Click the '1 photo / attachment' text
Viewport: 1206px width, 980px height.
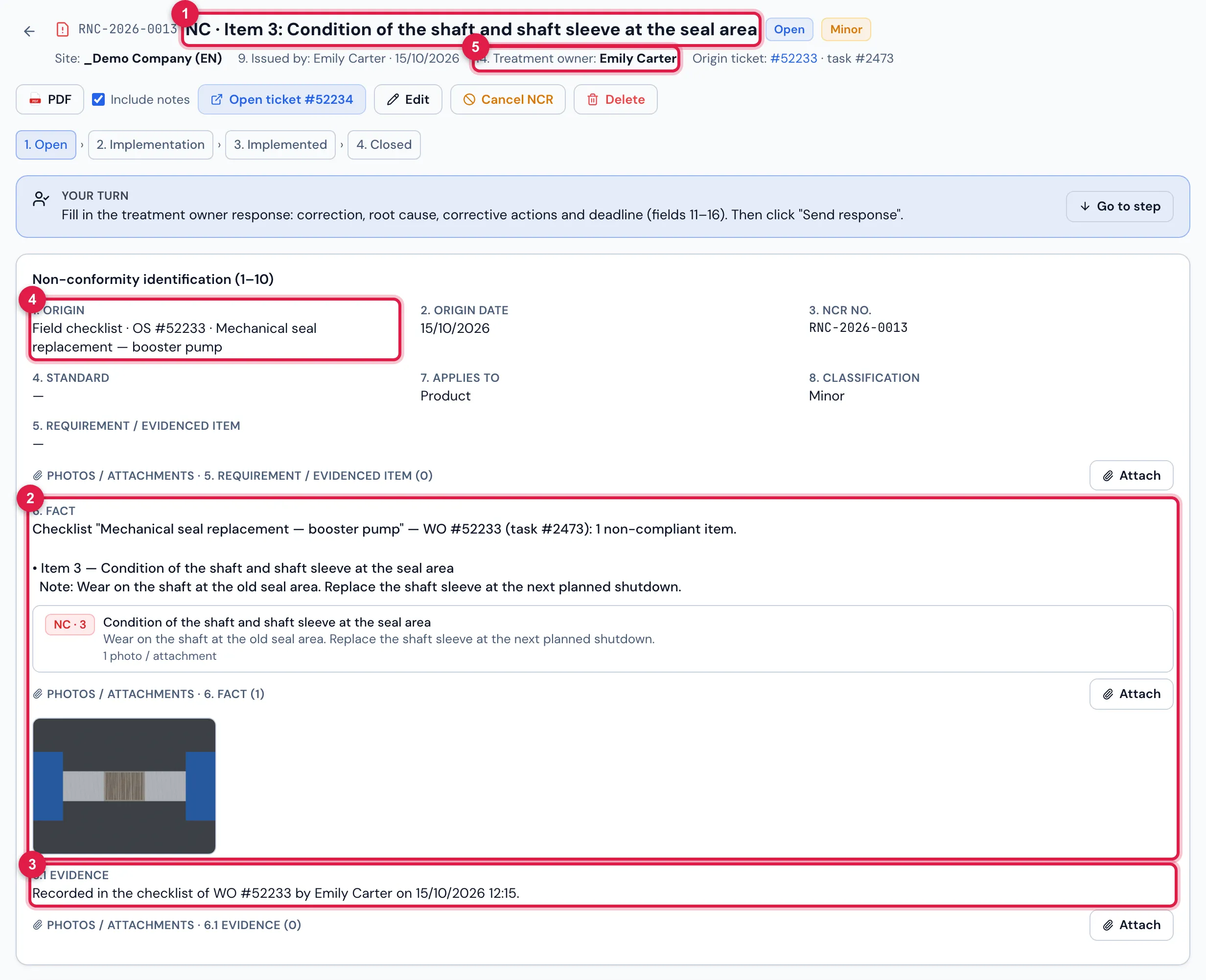[x=160, y=656]
